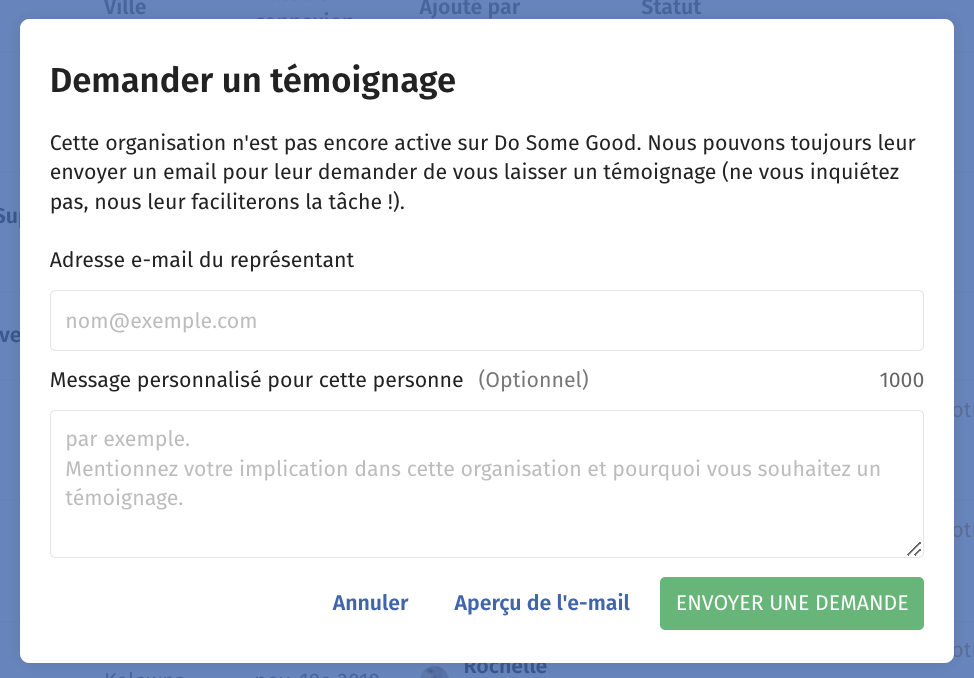Click the partially hidden Kelowna city cell
Screen dimensions: 974x678
tap(144, 674)
